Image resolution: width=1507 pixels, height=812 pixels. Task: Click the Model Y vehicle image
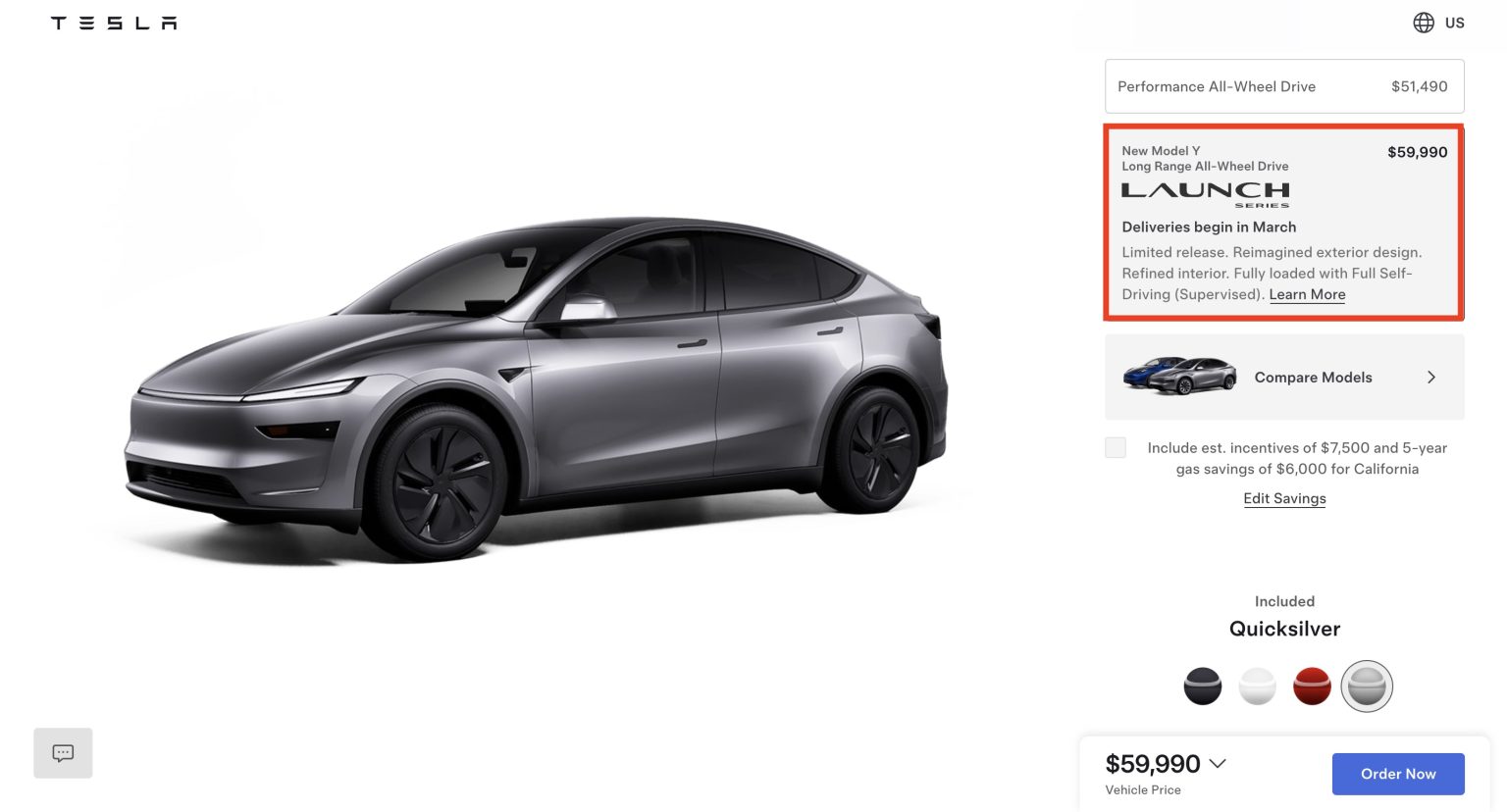[536, 388]
